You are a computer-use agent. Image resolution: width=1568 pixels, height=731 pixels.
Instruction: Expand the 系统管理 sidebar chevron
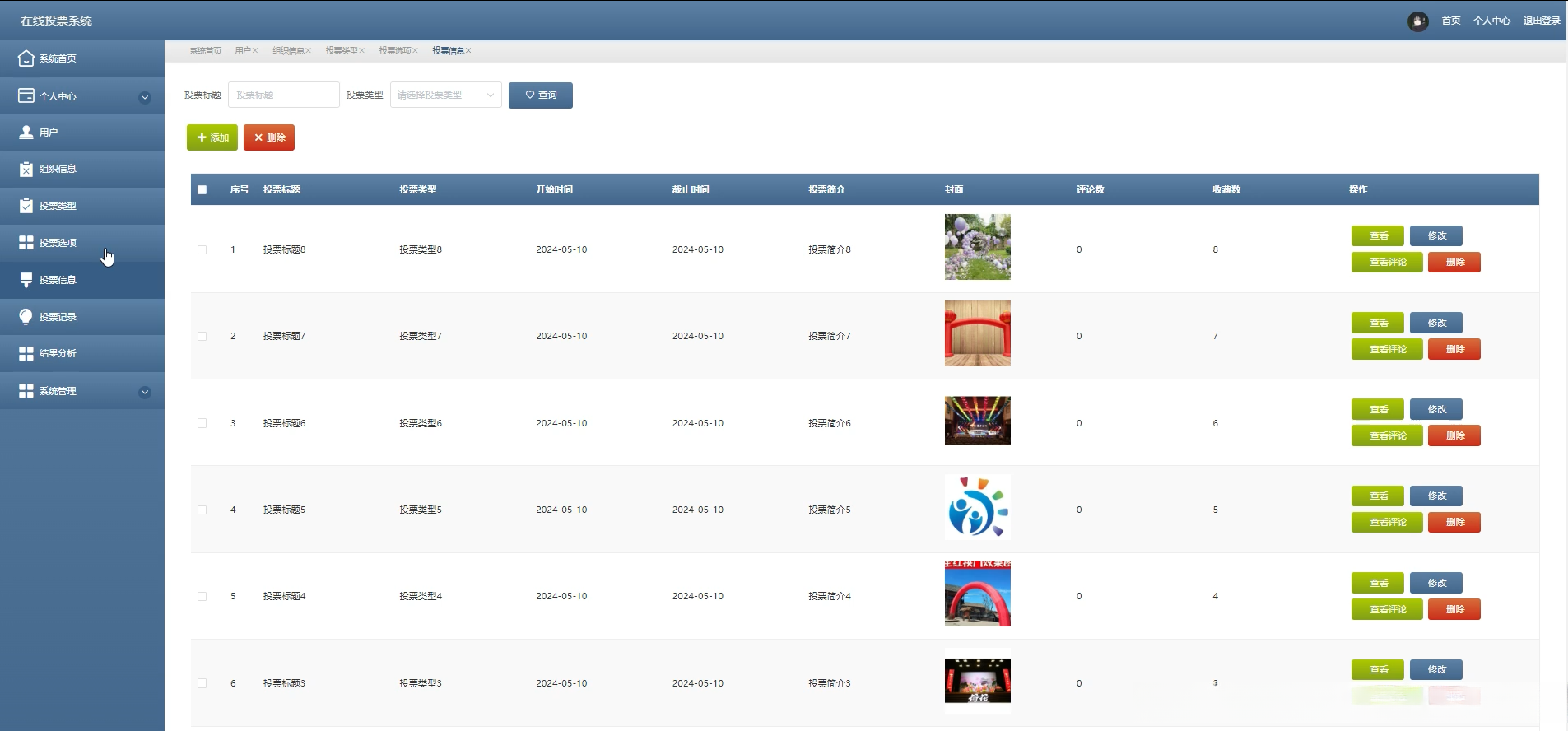[145, 392]
